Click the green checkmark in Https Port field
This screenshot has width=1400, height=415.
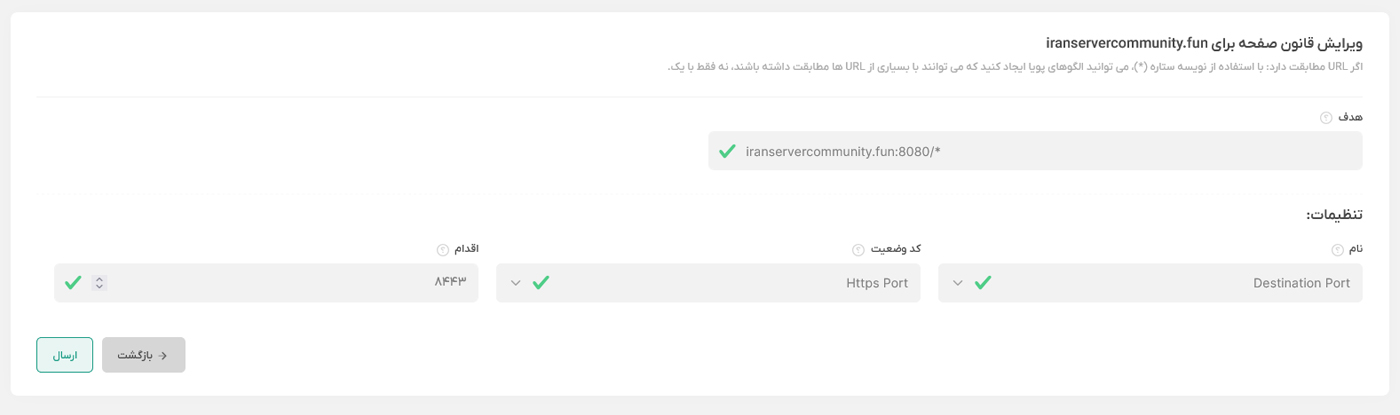click(541, 283)
